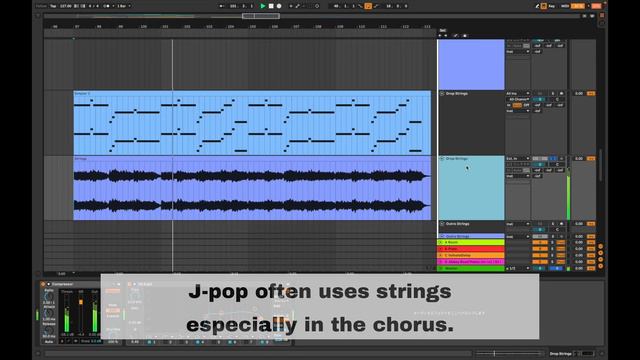The height and width of the screenshot is (360, 640).
Task: Click the Session Record circle icon
Action: point(317,6)
